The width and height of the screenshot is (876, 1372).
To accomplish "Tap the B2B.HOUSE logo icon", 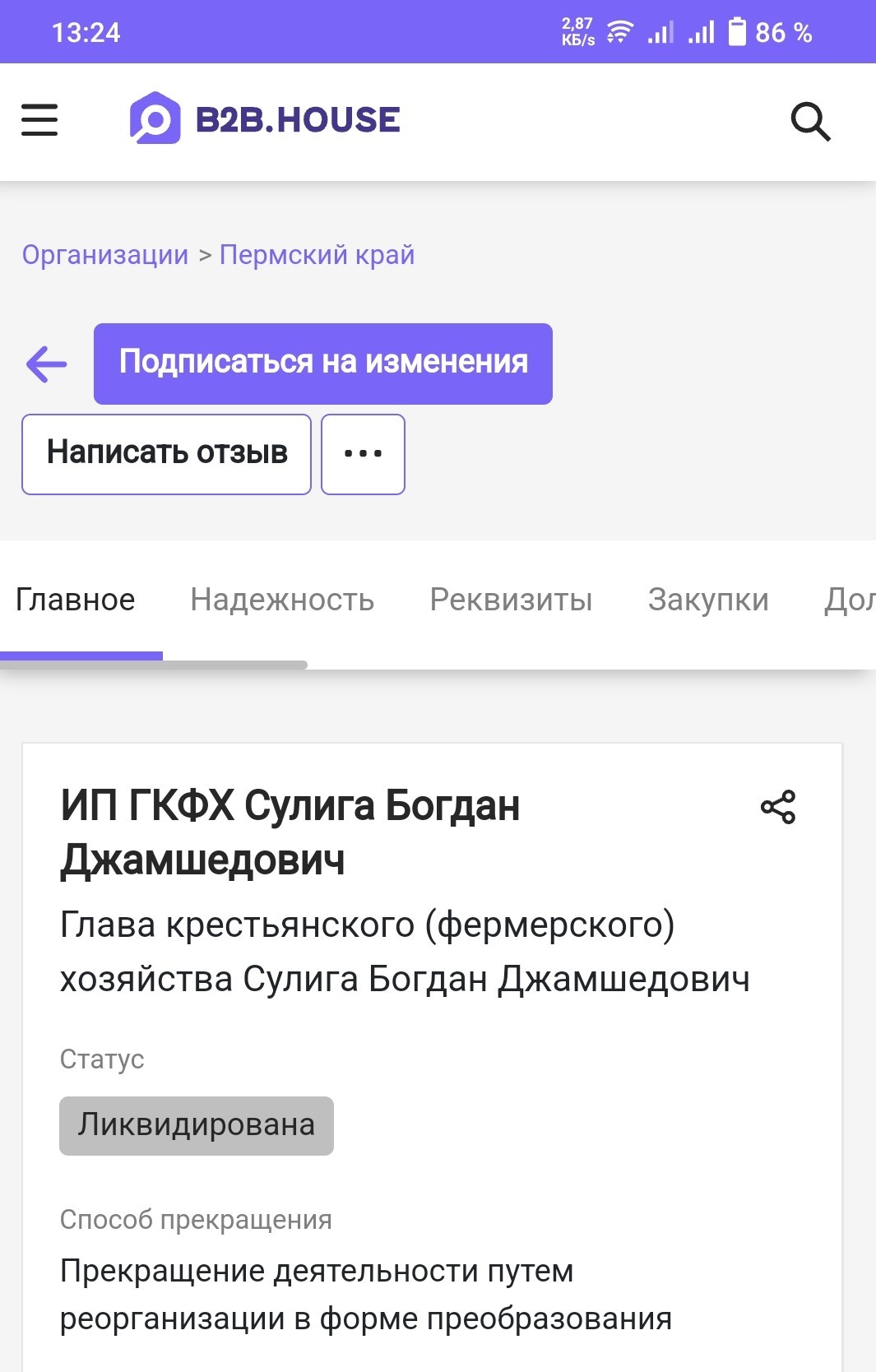I will [155, 118].
